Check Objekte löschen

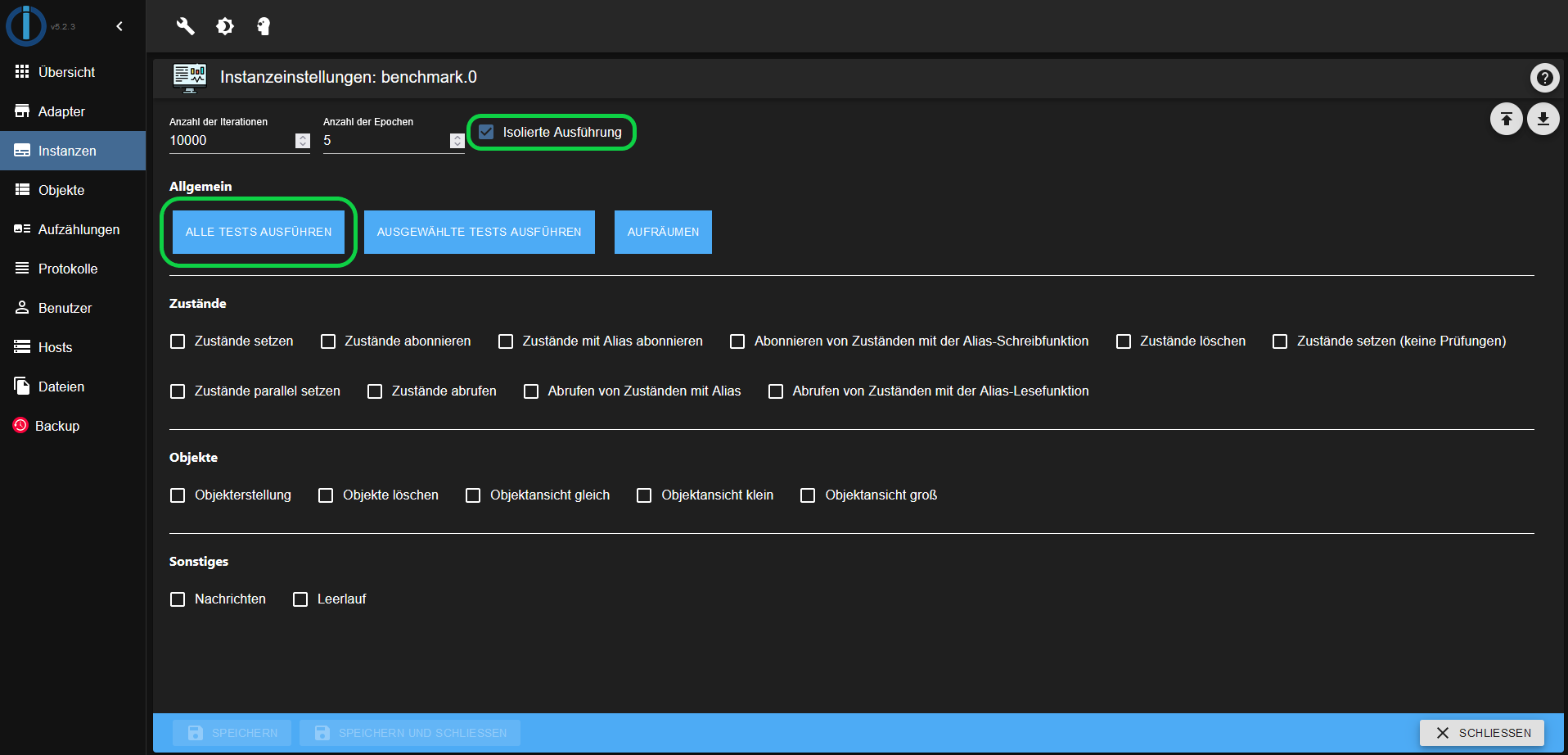point(326,495)
